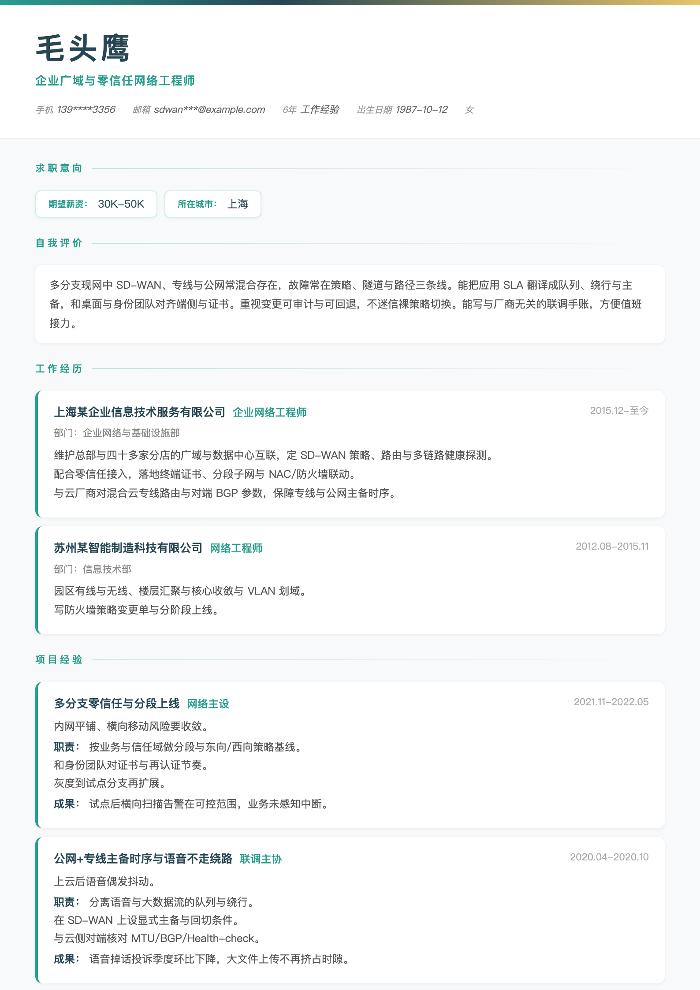The width and height of the screenshot is (700, 990).
Task: Click the 工作经历 section heading
Action: click(59, 368)
